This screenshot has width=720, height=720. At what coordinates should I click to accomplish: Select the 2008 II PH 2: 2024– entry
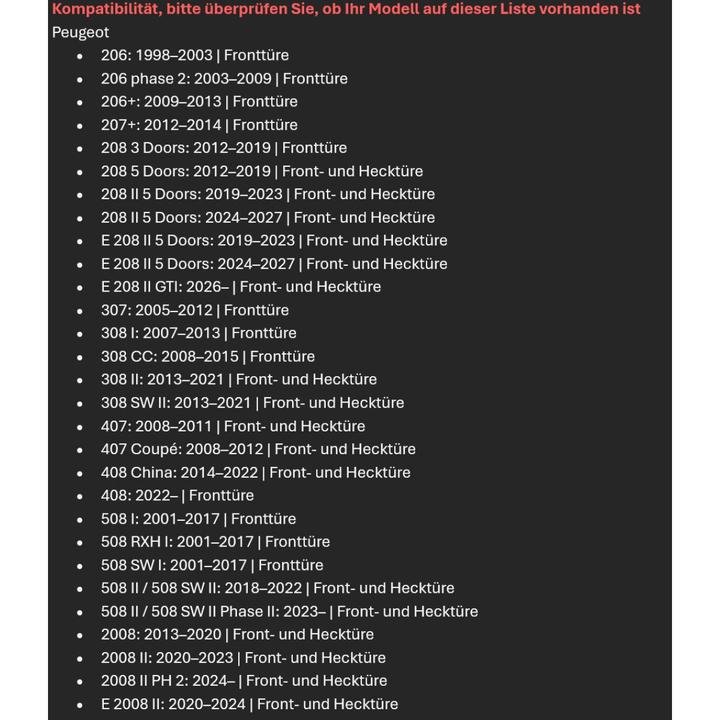pos(244,681)
